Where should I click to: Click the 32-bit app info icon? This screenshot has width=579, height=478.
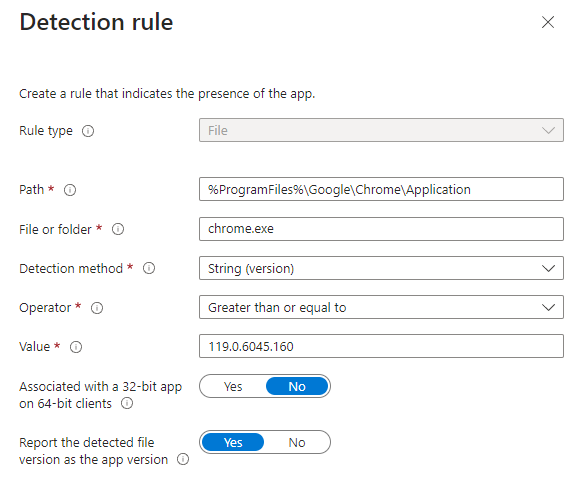coord(127,403)
